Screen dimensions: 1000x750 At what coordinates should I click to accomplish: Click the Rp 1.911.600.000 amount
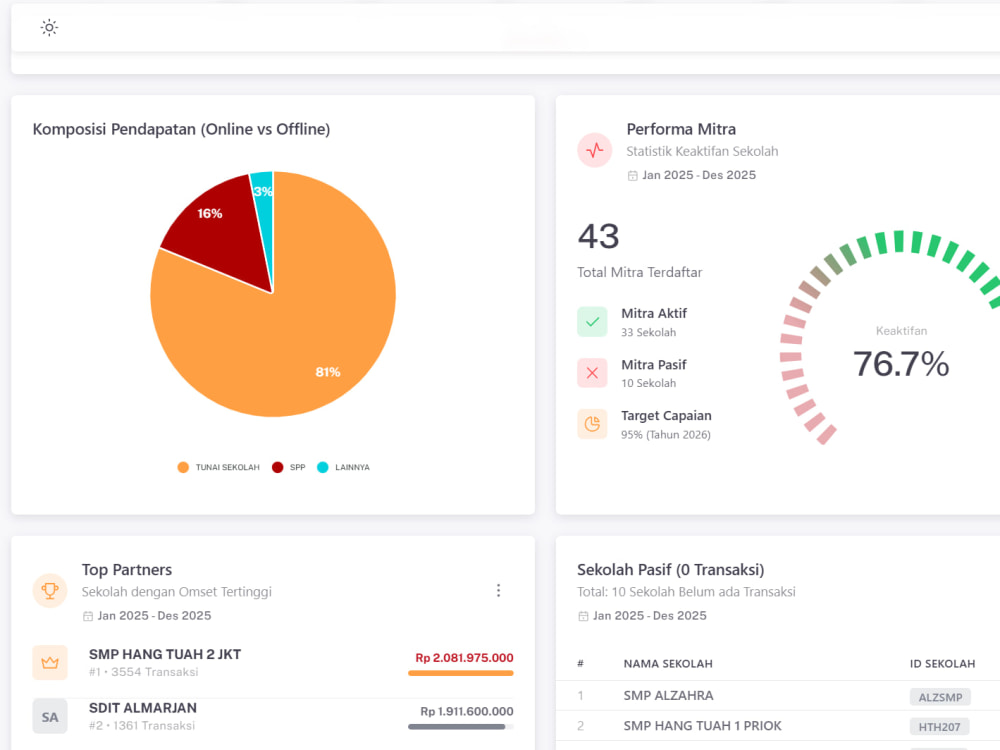pyautogui.click(x=467, y=711)
